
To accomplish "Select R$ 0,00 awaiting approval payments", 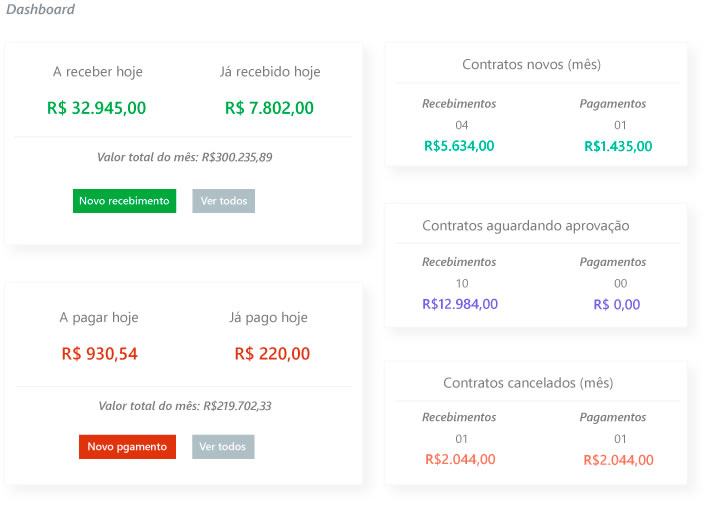I will tap(616, 304).
